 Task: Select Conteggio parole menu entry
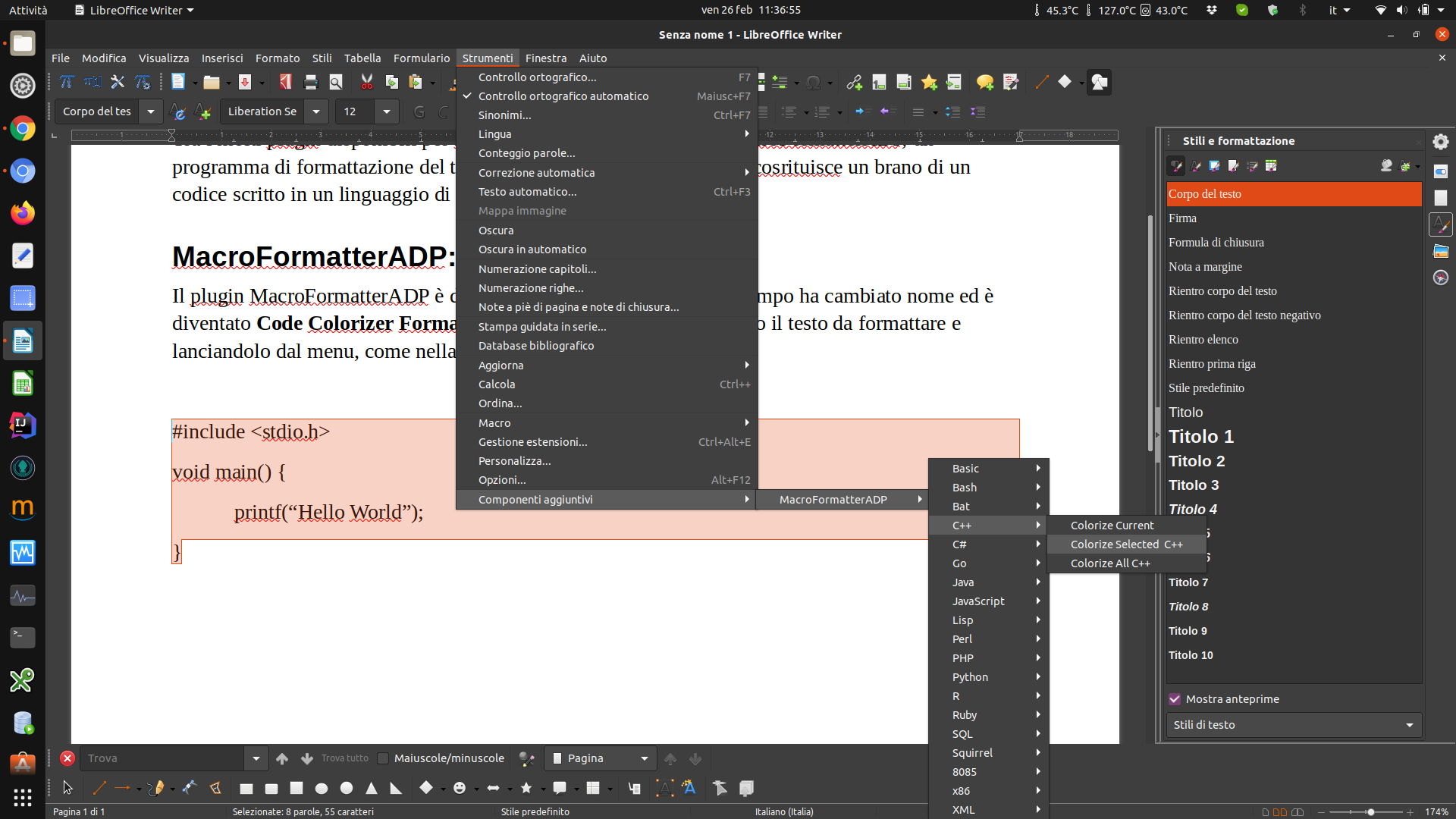click(x=606, y=153)
